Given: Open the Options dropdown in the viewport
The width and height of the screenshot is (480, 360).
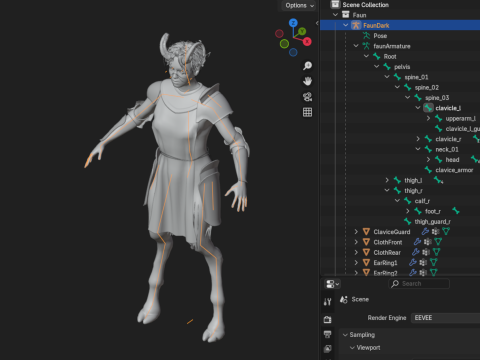Looking at the screenshot, I should [x=299, y=5].
